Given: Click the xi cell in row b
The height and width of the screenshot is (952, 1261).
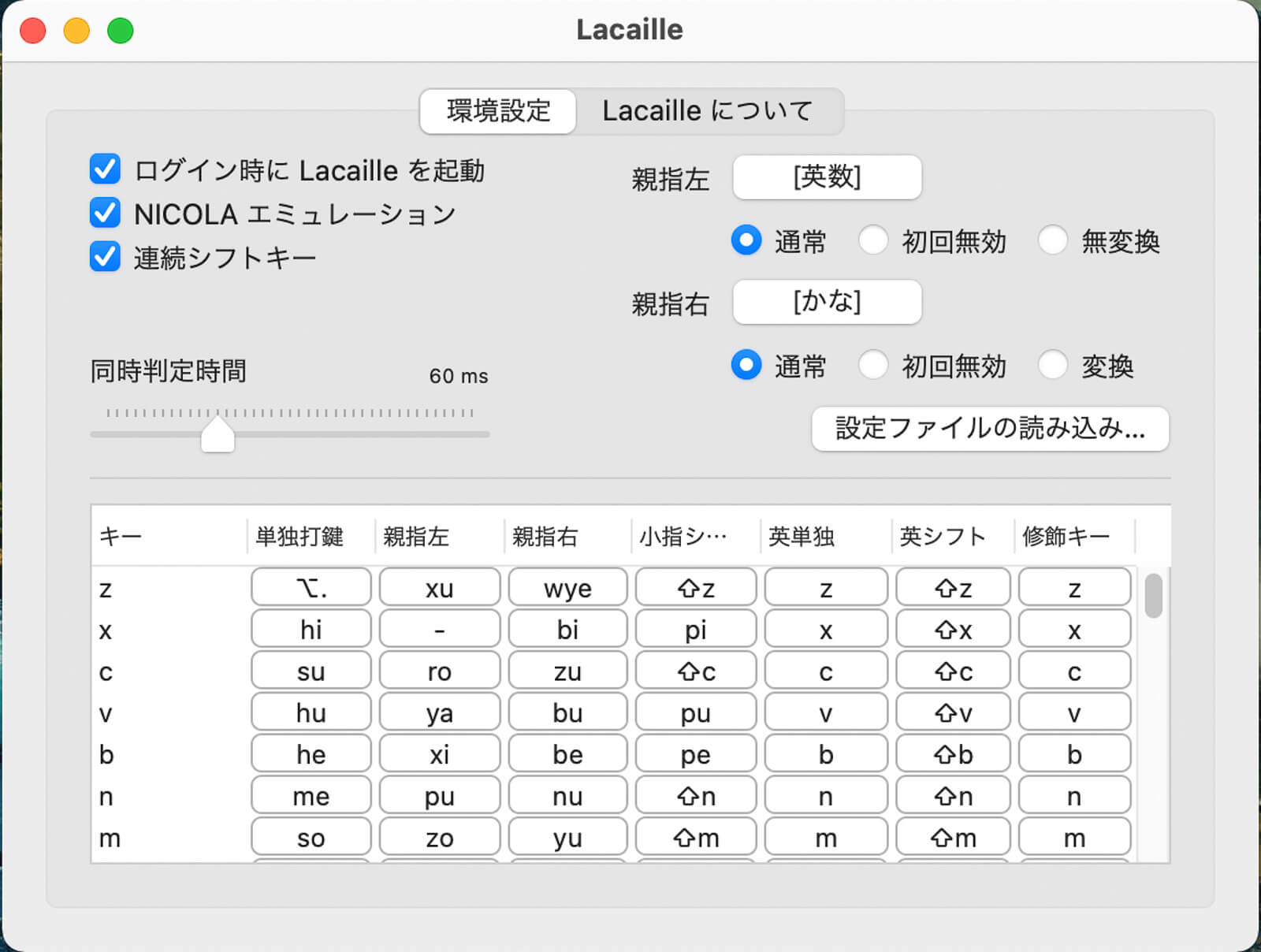Looking at the screenshot, I should tap(440, 754).
